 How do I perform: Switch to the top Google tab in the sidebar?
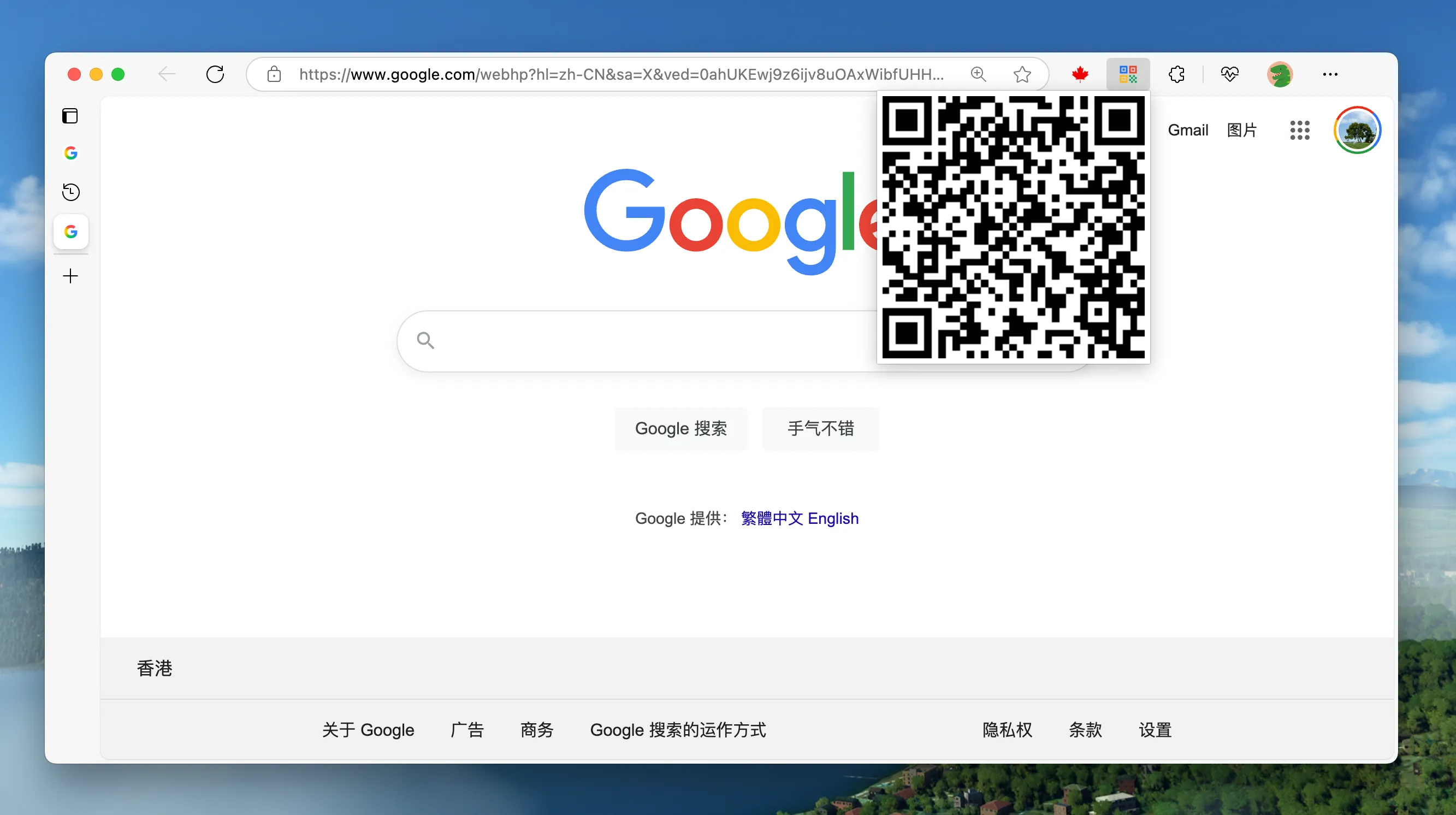pyautogui.click(x=70, y=153)
